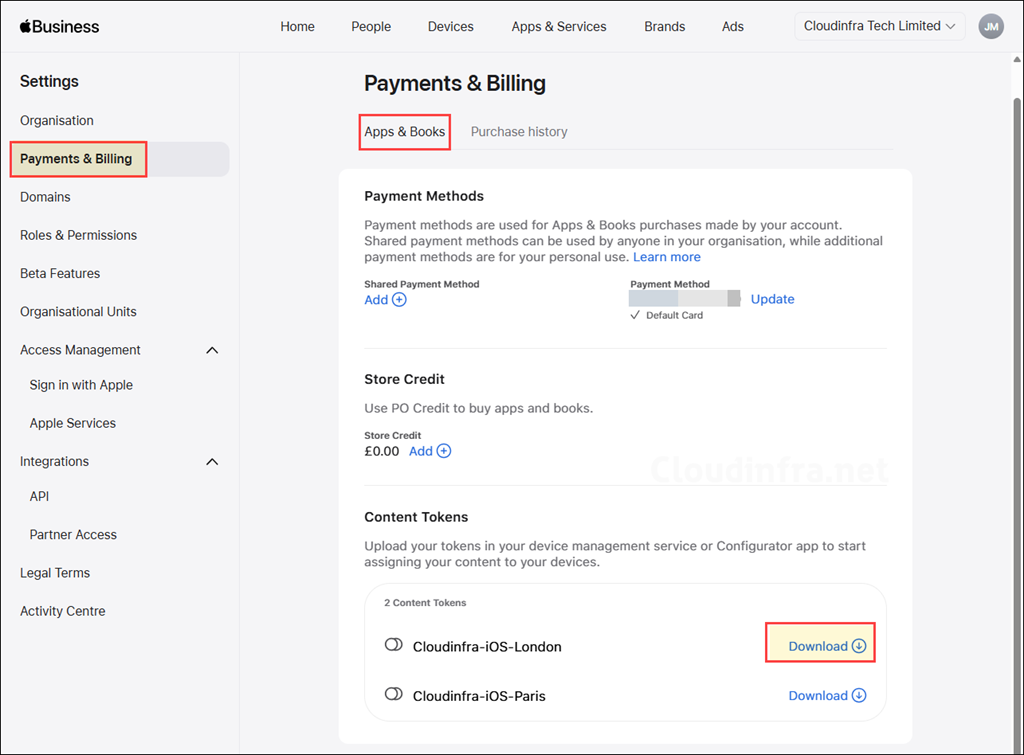The height and width of the screenshot is (755, 1024).
Task: Download the Cloudinfra-iOS-London token
Action: (827, 646)
